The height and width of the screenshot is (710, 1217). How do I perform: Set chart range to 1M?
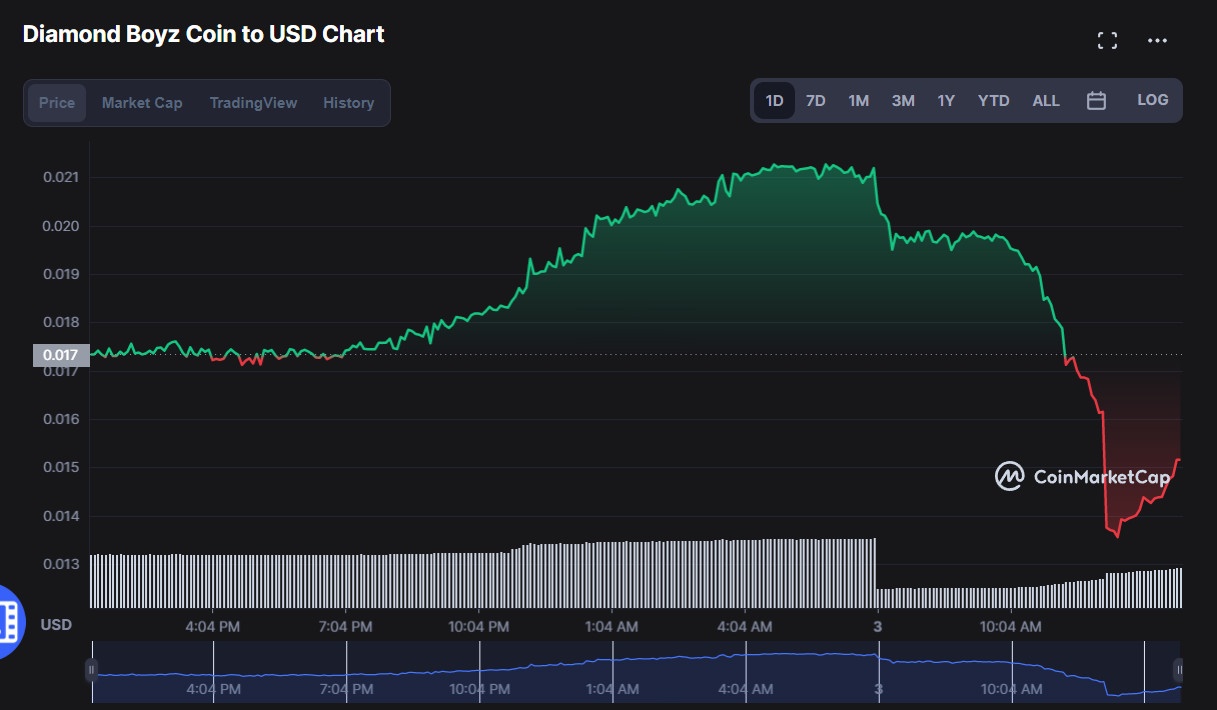[858, 101]
